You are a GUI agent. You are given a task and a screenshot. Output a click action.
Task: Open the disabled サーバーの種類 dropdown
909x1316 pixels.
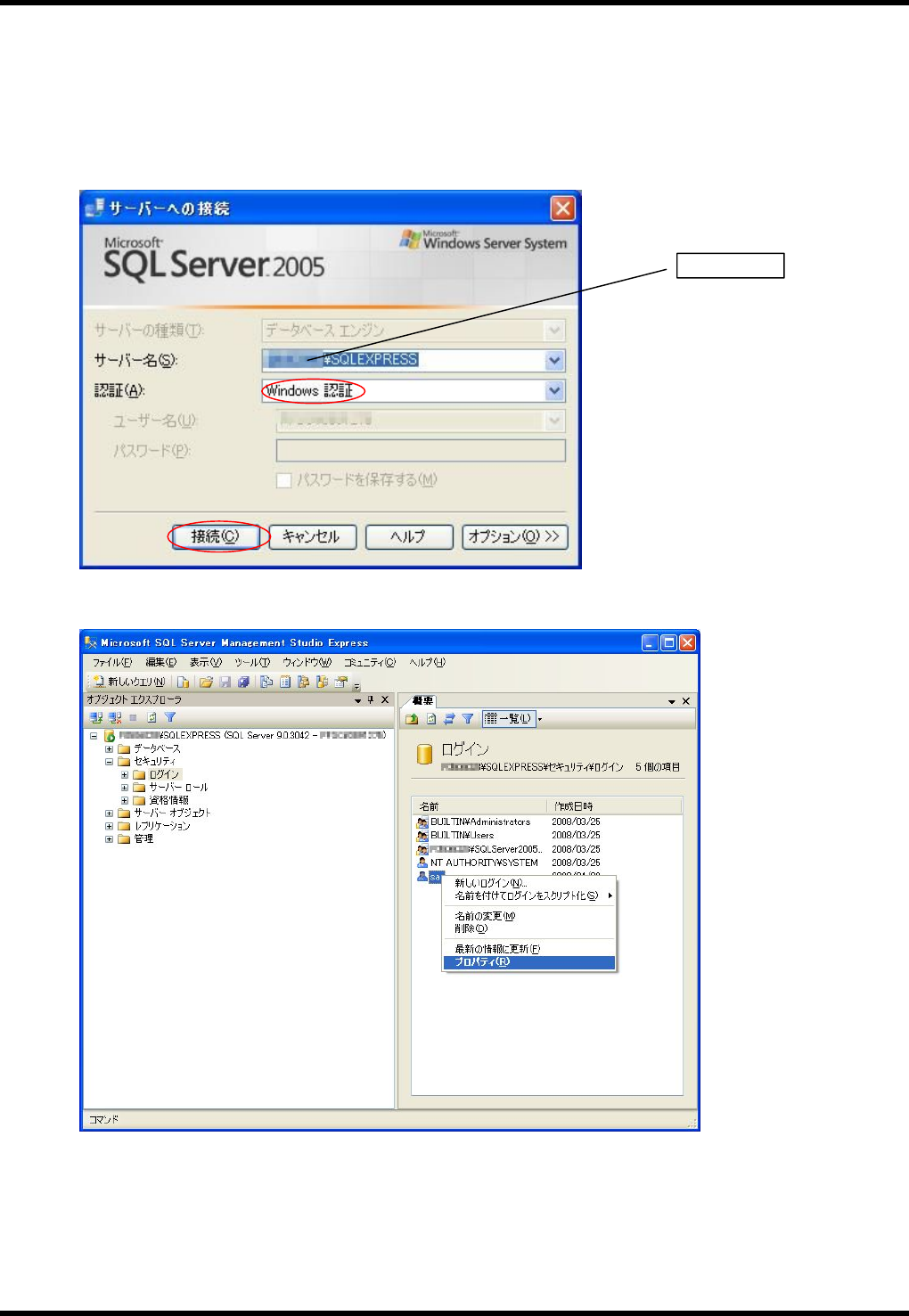click(x=555, y=331)
